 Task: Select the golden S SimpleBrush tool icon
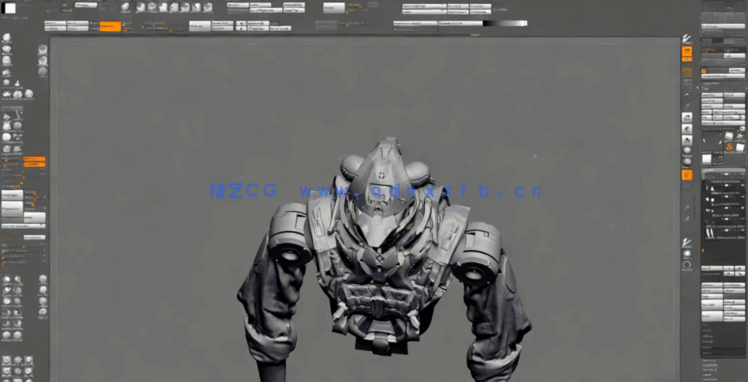coord(728,147)
